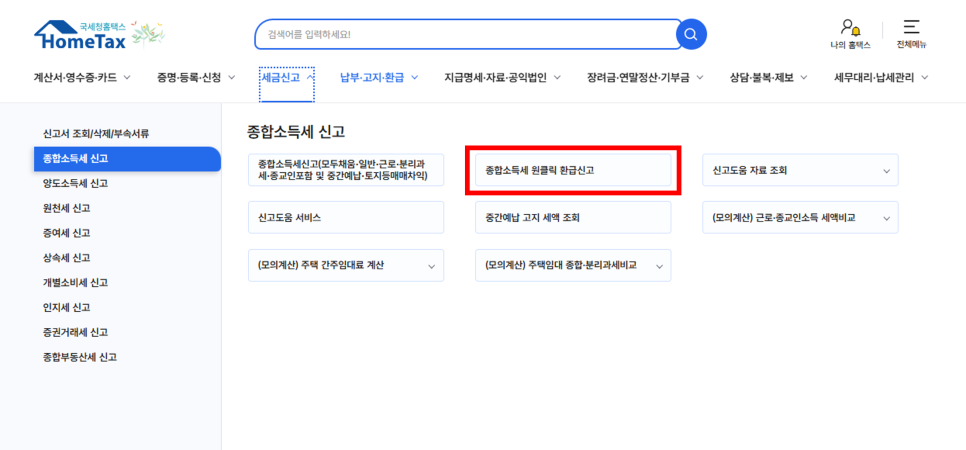Select 증권거래세 신고 sidebar item
Image resolution: width=966 pixels, height=450 pixels.
75,332
